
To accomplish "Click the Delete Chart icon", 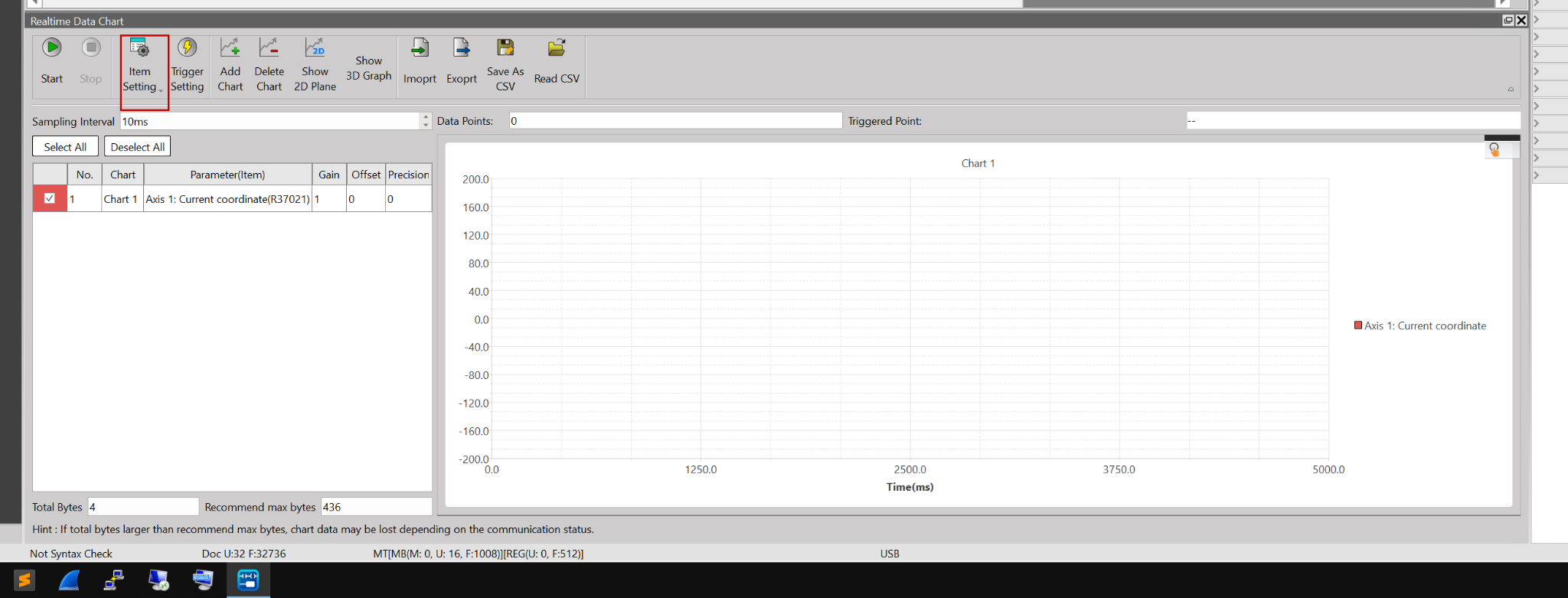I will click(269, 64).
